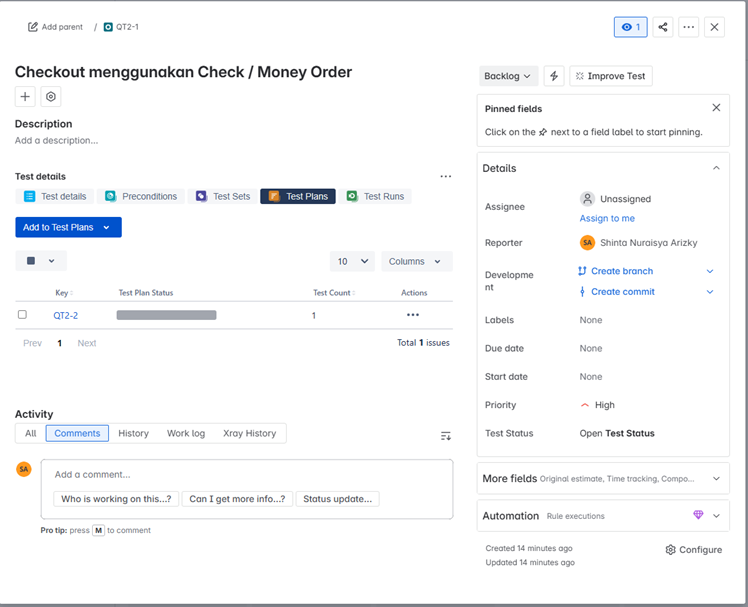This screenshot has height=607, width=748.
Task: Click the share icon at top right
Action: point(663,27)
